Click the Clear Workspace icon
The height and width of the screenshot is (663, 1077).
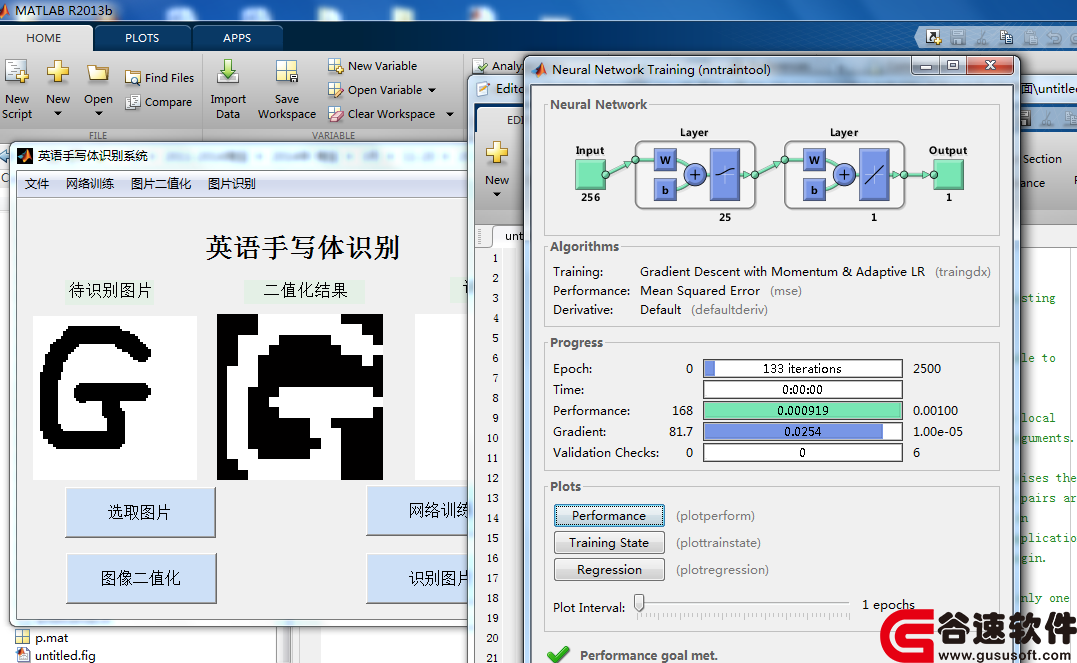[x=335, y=114]
